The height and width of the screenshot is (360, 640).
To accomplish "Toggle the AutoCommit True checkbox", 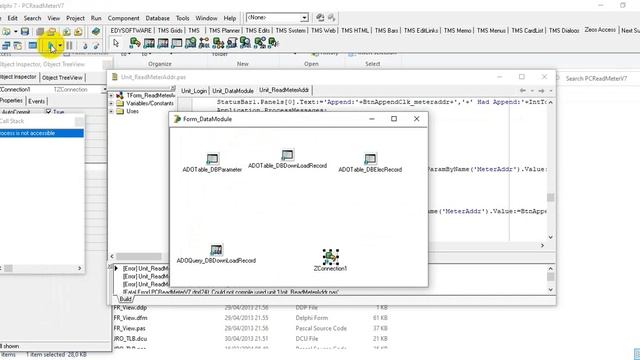I will pos(49,111).
